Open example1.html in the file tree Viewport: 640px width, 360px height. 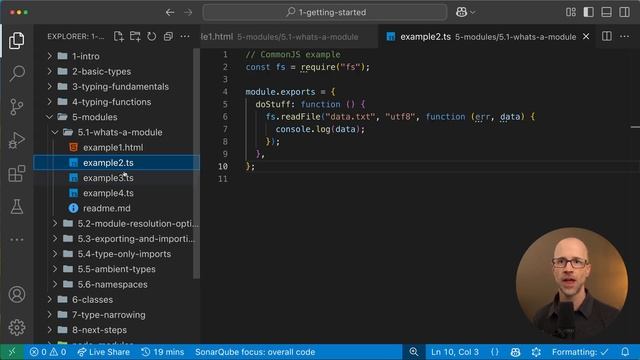tap(116, 147)
